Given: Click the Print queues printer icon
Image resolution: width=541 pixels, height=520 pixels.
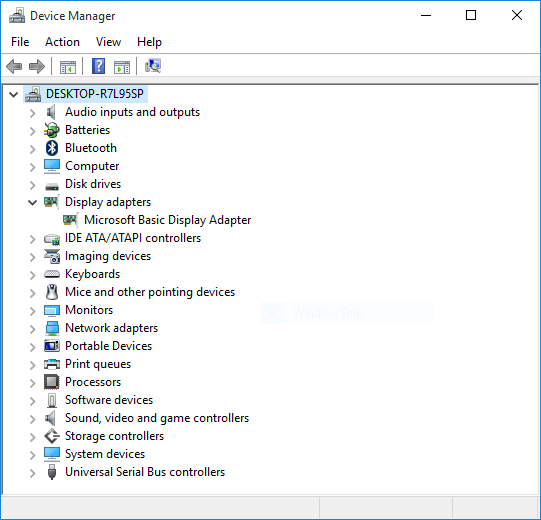Looking at the screenshot, I should pos(52,364).
